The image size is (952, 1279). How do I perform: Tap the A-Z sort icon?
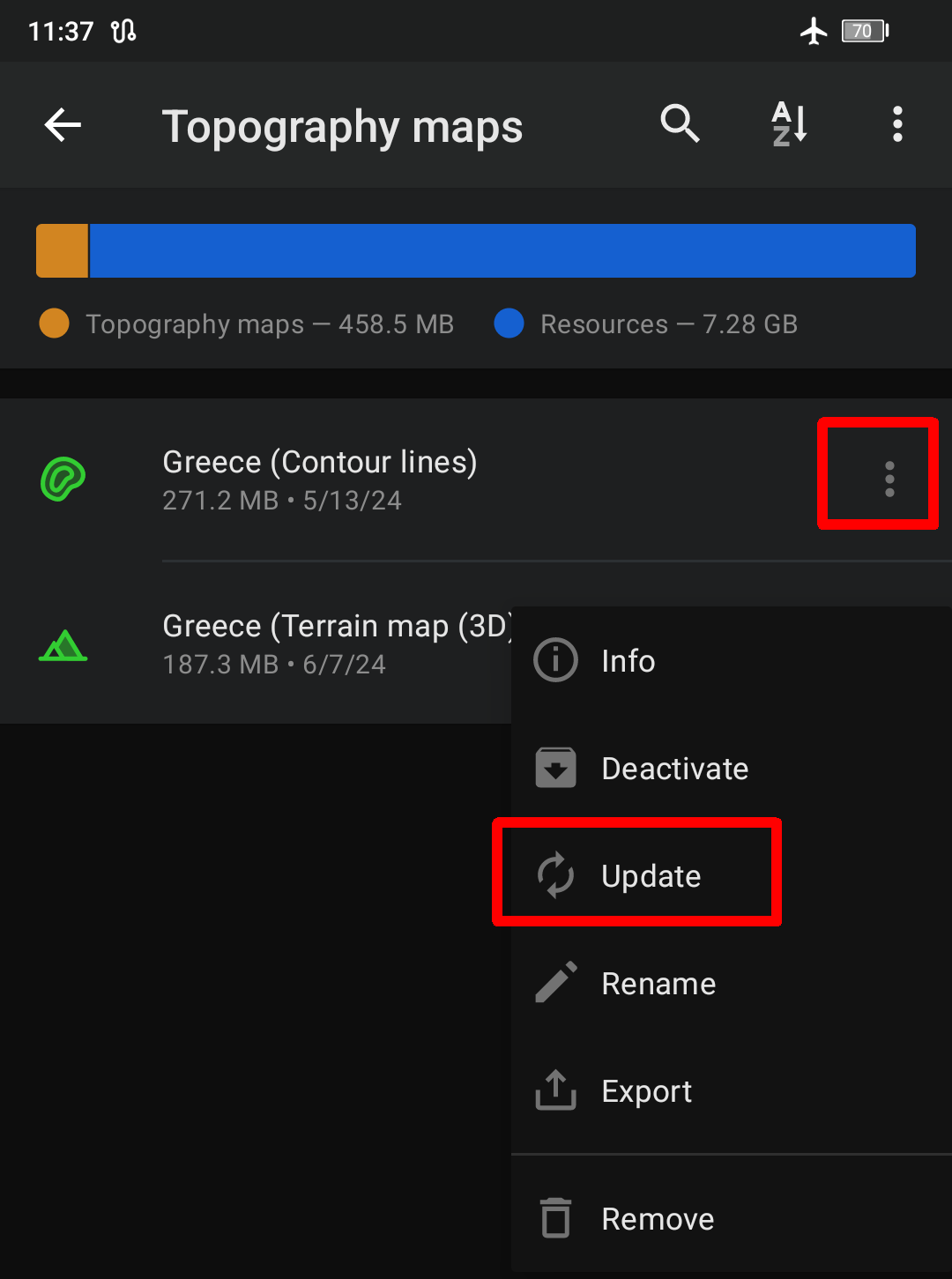[x=790, y=124]
